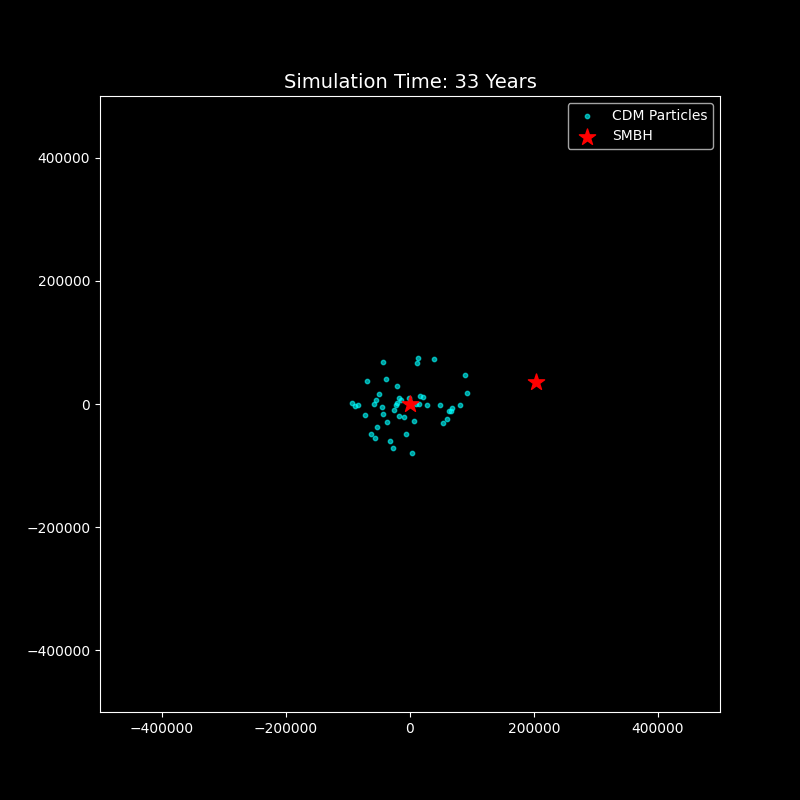Click the 200000 tick label on the y-axis

62,281
